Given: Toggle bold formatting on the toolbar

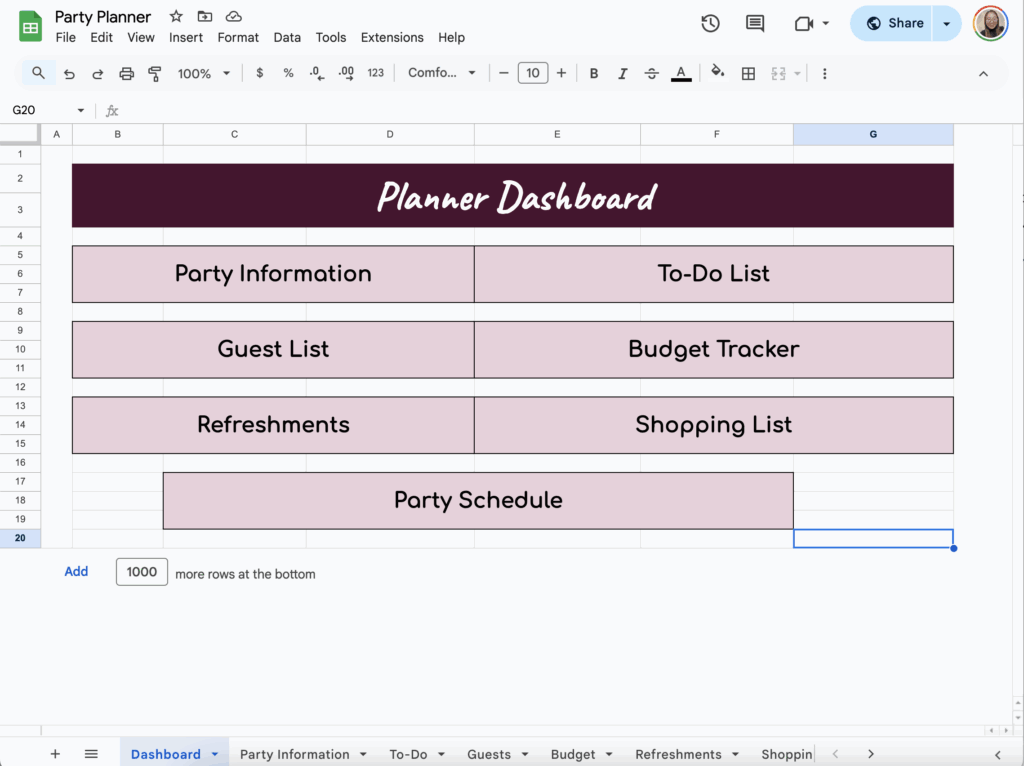Looking at the screenshot, I should pos(593,72).
